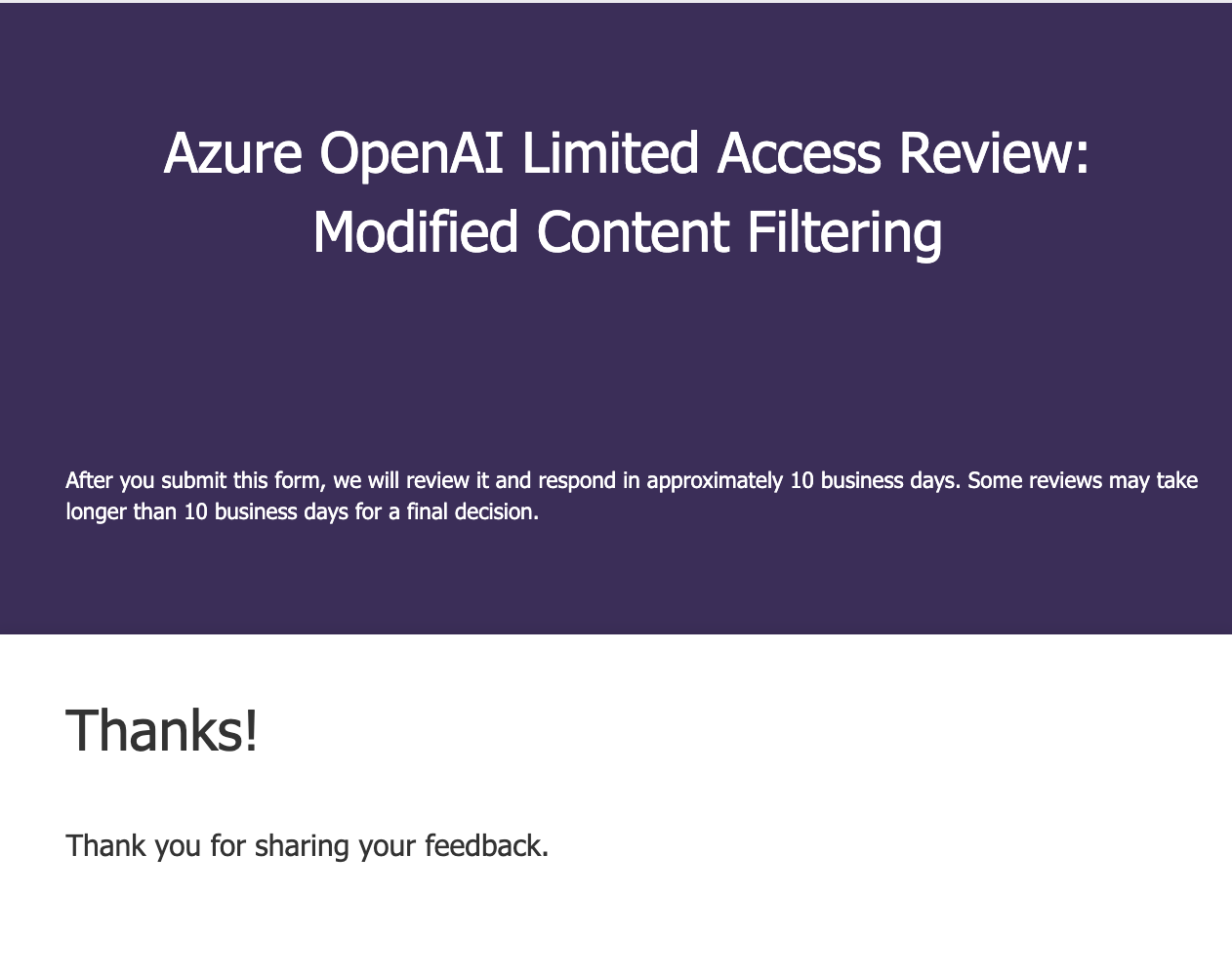The height and width of the screenshot is (978, 1232).
Task: Click the word "Content" in the header
Action: point(633,232)
